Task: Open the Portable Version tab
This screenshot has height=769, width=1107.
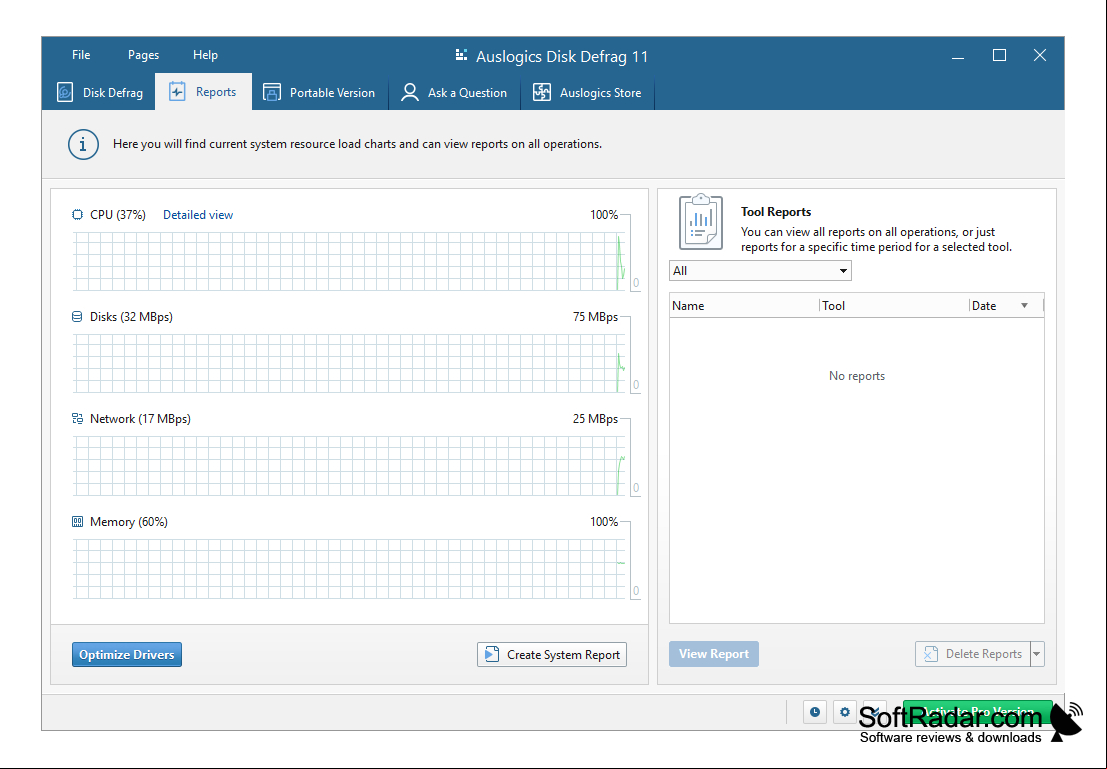Action: pyautogui.click(x=320, y=93)
